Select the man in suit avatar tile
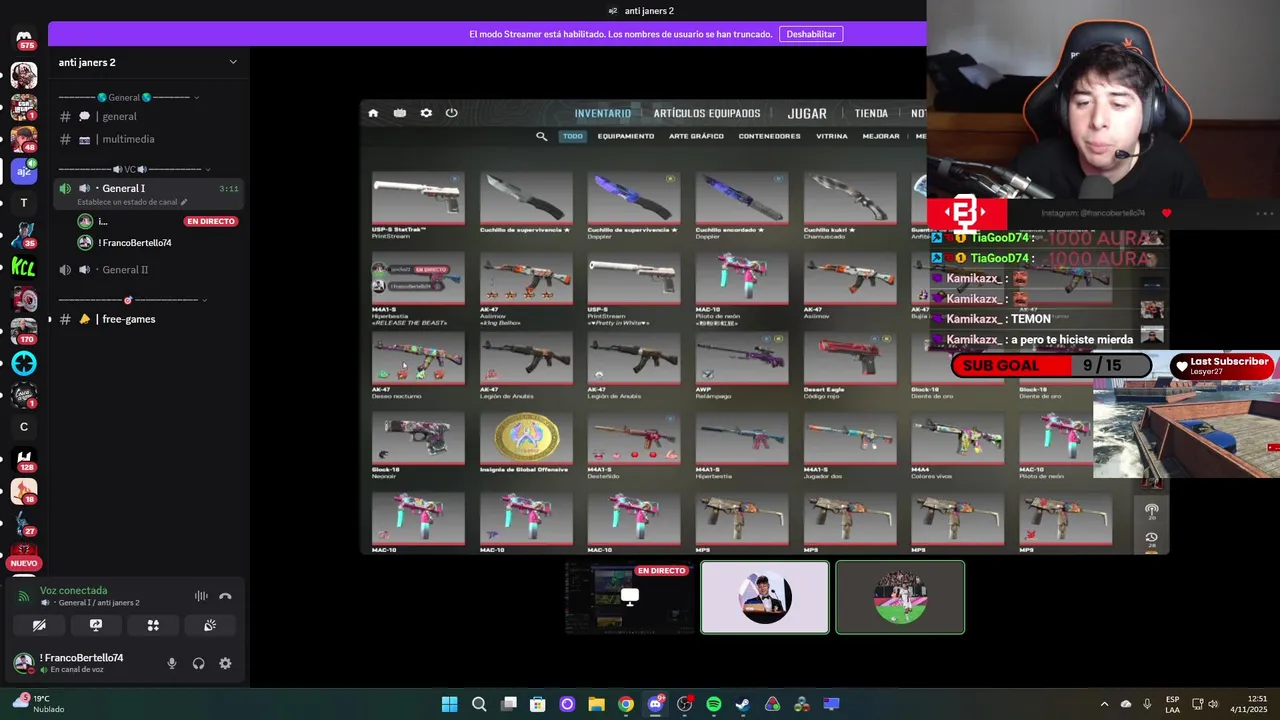 click(765, 598)
